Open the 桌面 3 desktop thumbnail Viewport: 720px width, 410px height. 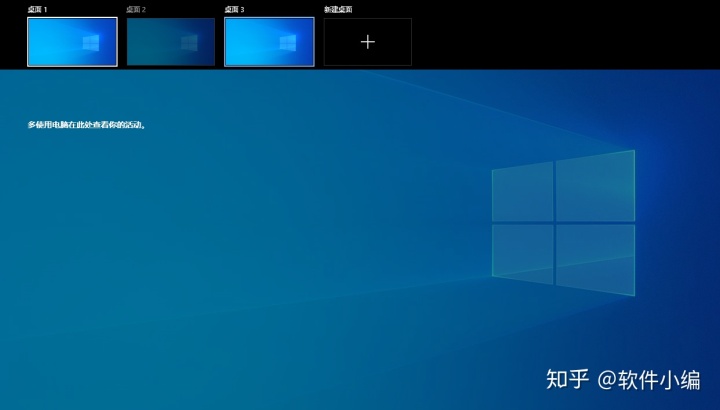tap(269, 42)
